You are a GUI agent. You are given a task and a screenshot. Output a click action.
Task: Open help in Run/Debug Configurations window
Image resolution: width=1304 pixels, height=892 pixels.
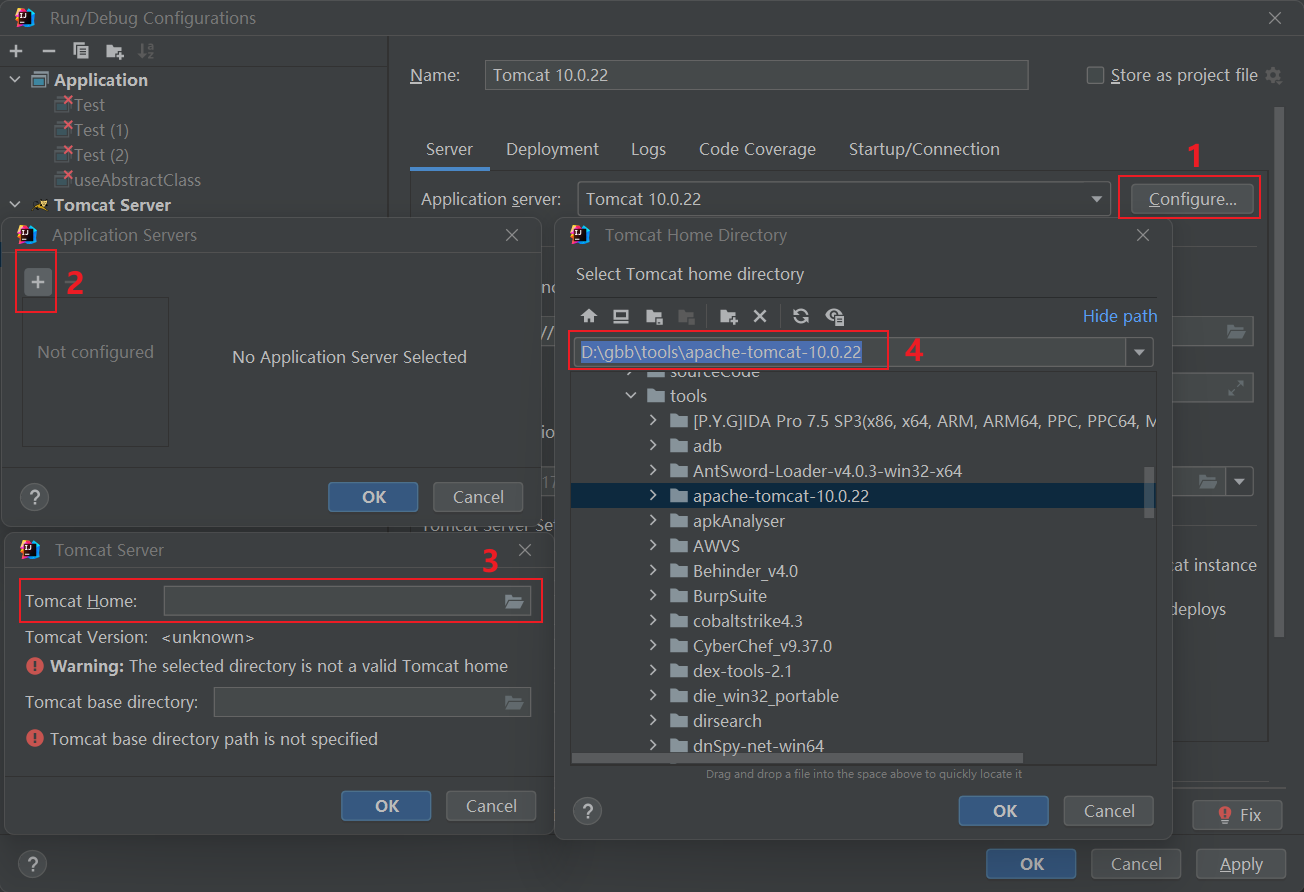32,864
